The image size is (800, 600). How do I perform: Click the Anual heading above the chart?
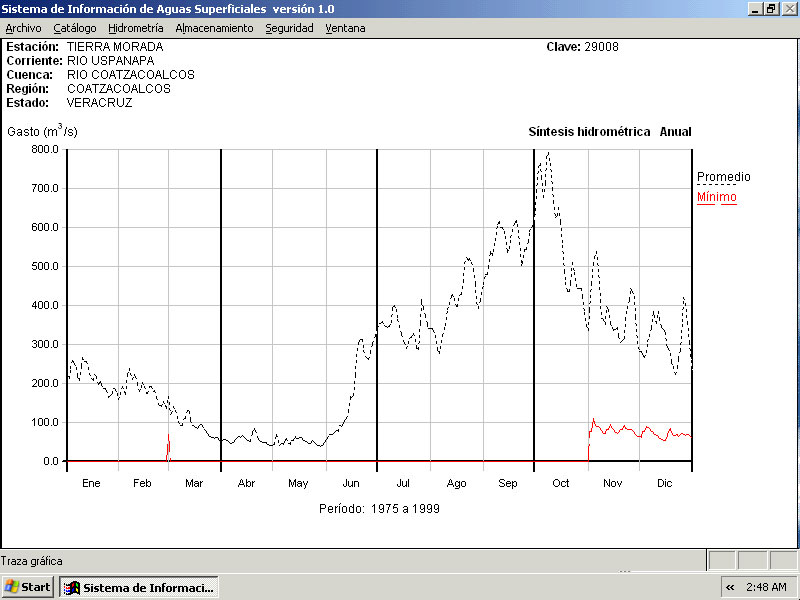[675, 132]
